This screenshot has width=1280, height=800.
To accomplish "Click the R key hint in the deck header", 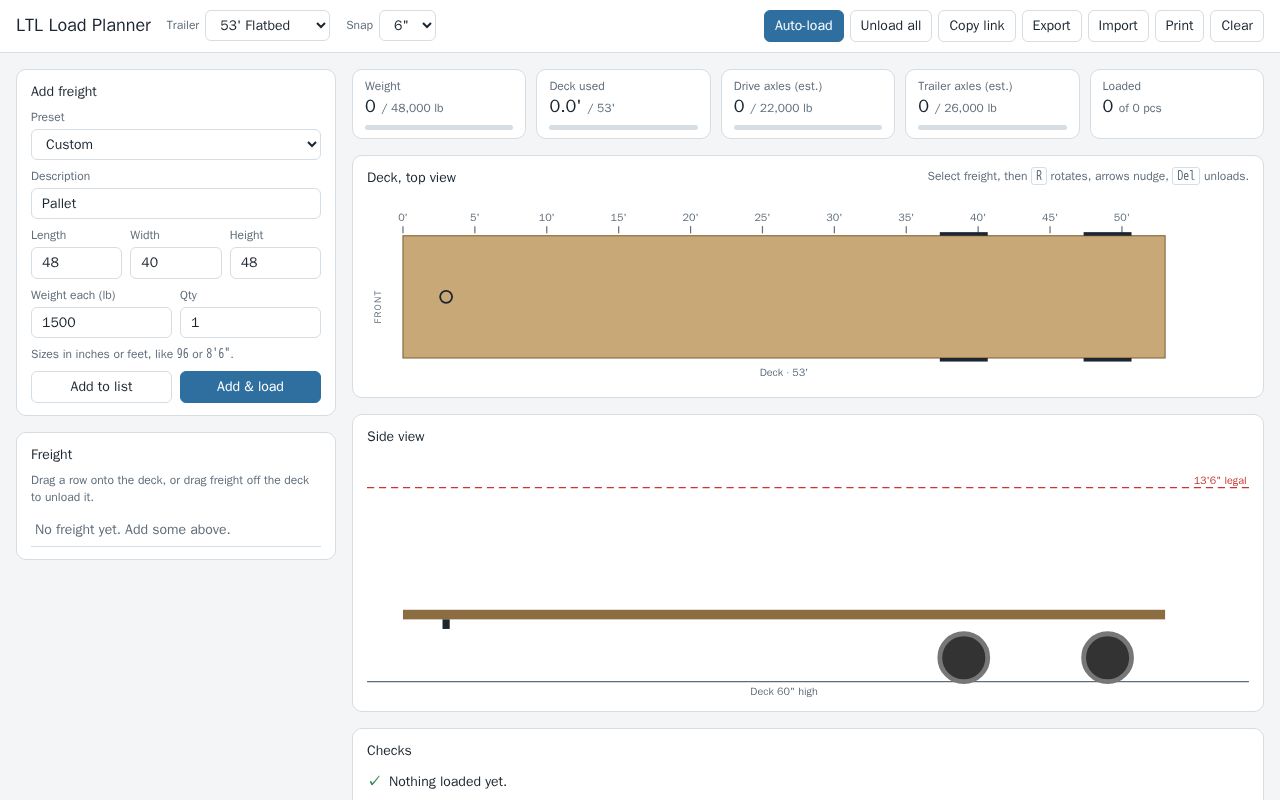I will pyautogui.click(x=1039, y=176).
